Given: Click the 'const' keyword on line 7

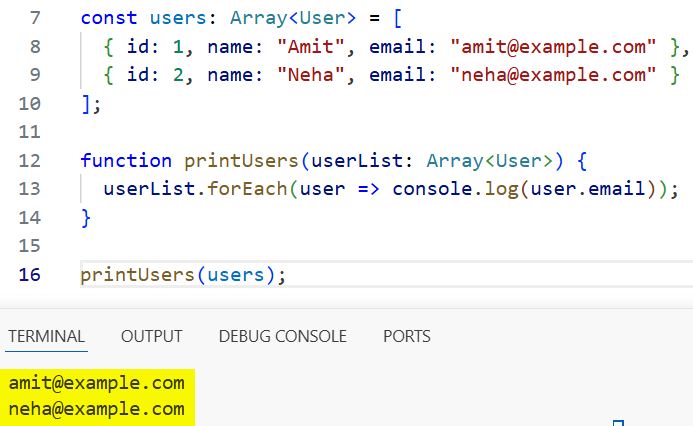Looking at the screenshot, I should click(x=109, y=18).
